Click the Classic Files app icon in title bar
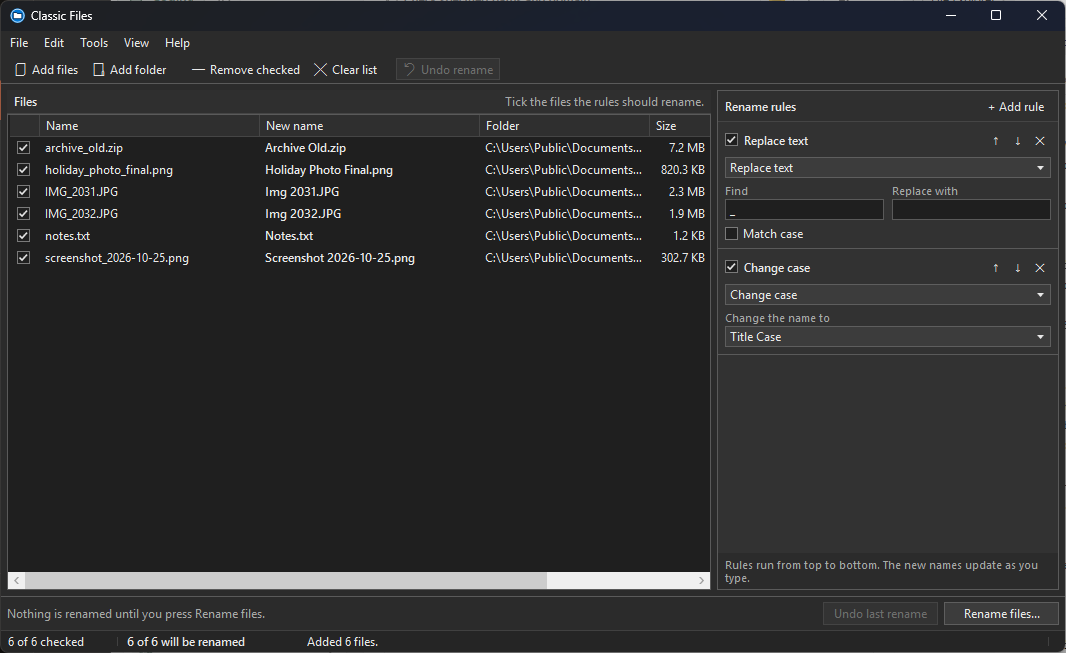 [x=17, y=15]
